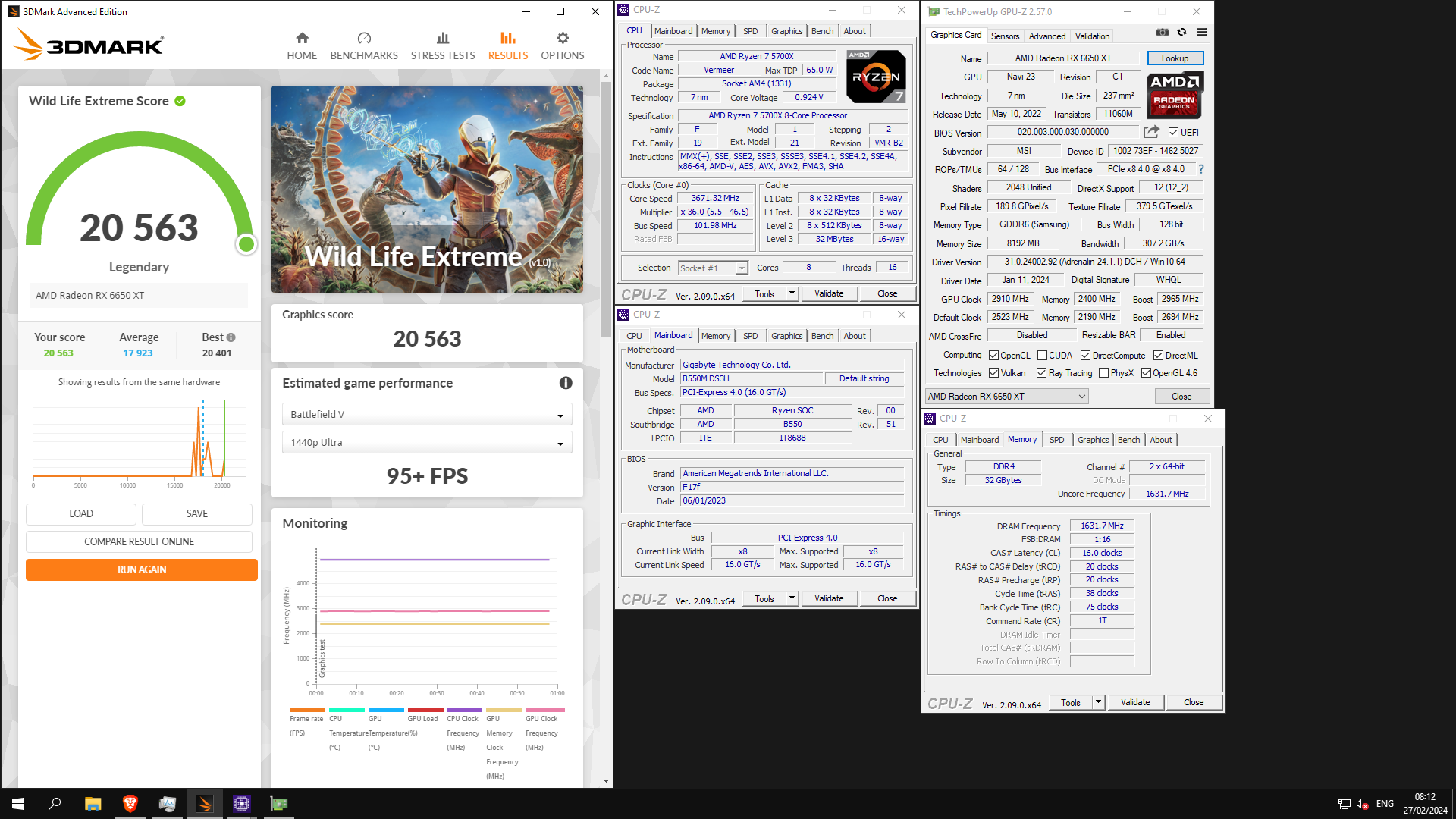Click Validate in CPU-Z Memory window

(1135, 702)
